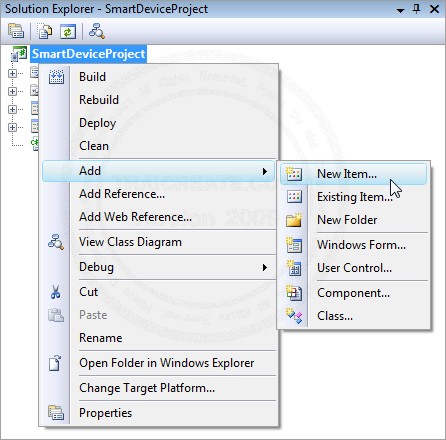Click the Paste clipboard icon
The image size is (446, 440).
tap(56, 315)
